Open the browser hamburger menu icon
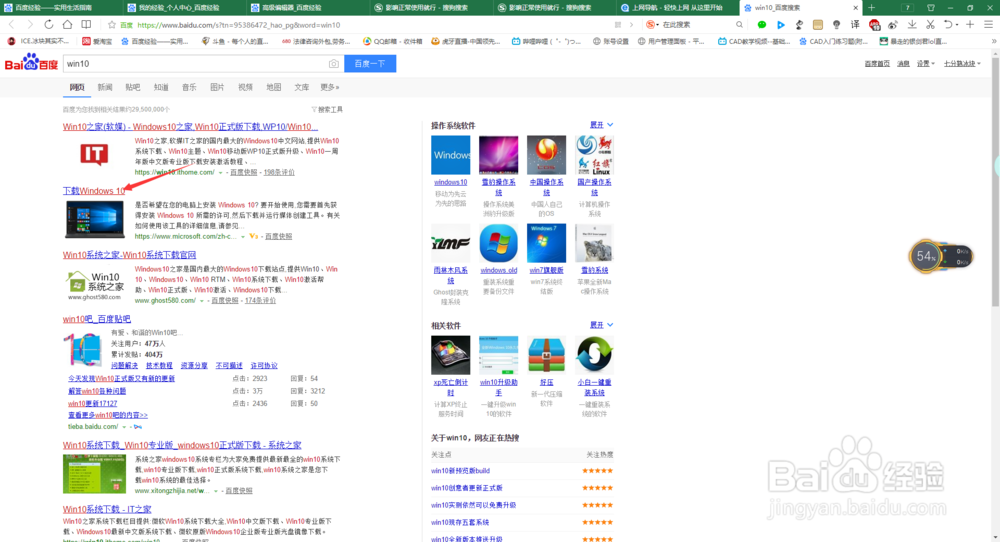1000x542 pixels. [989, 25]
